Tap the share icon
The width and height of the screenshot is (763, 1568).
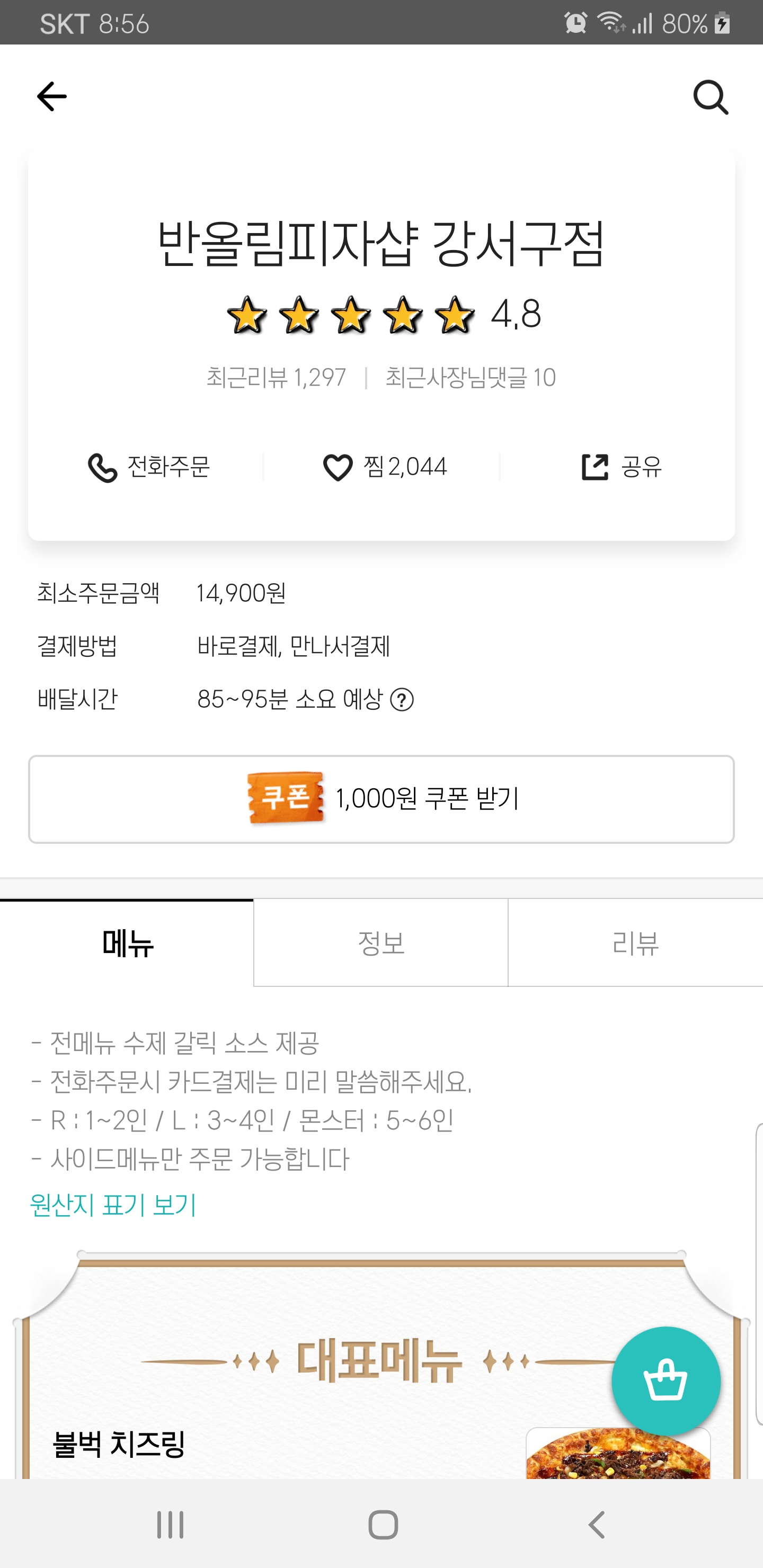pyautogui.click(x=595, y=467)
